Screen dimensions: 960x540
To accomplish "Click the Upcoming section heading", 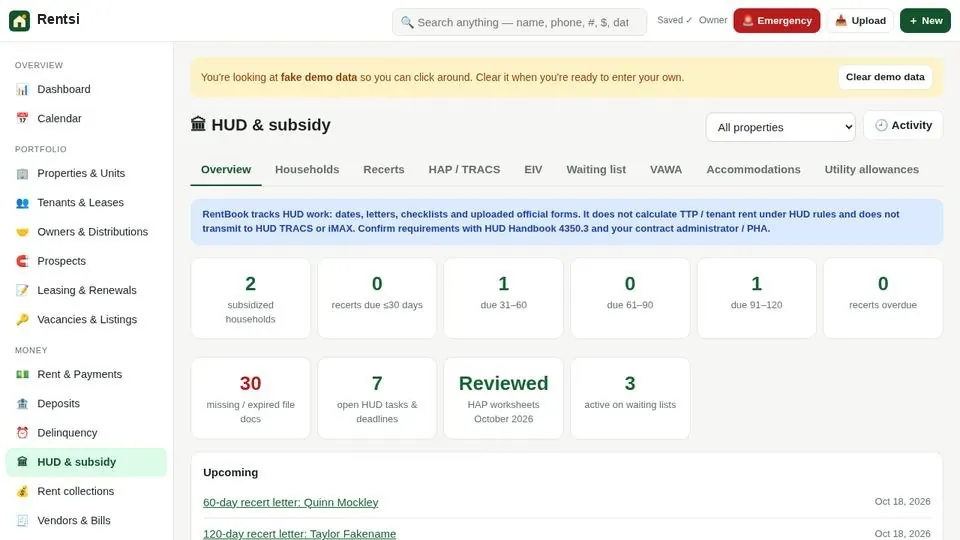I will tap(231, 473).
